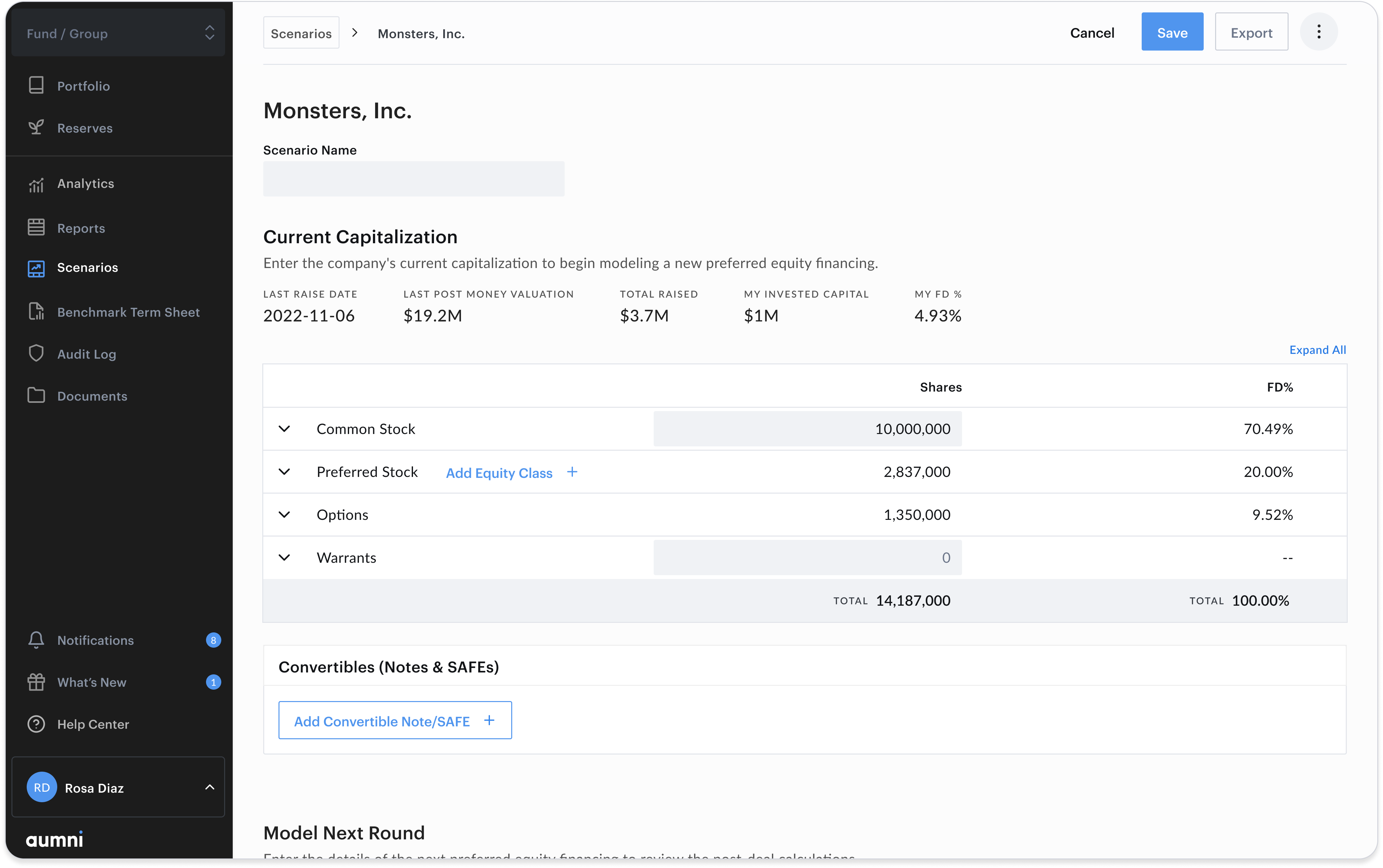Click the plus icon in Add Convertible Note/SAFE

click(490, 720)
